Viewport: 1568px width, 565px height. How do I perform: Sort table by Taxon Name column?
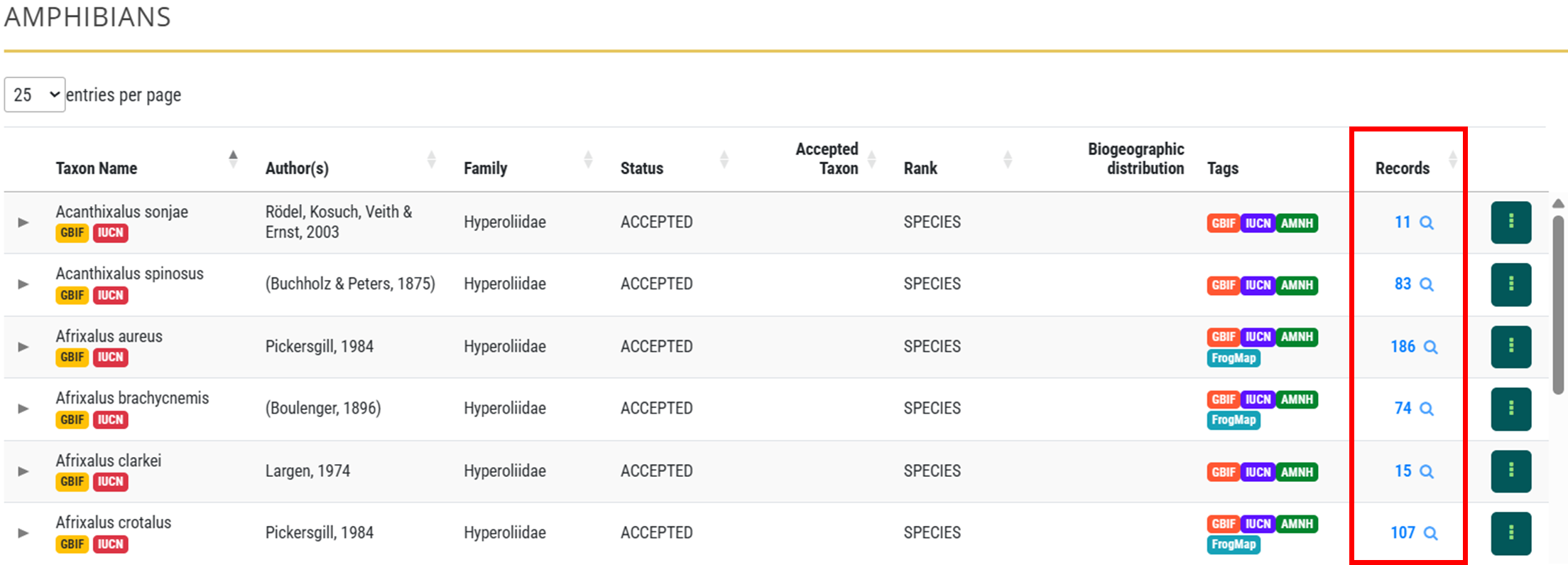tap(97, 168)
